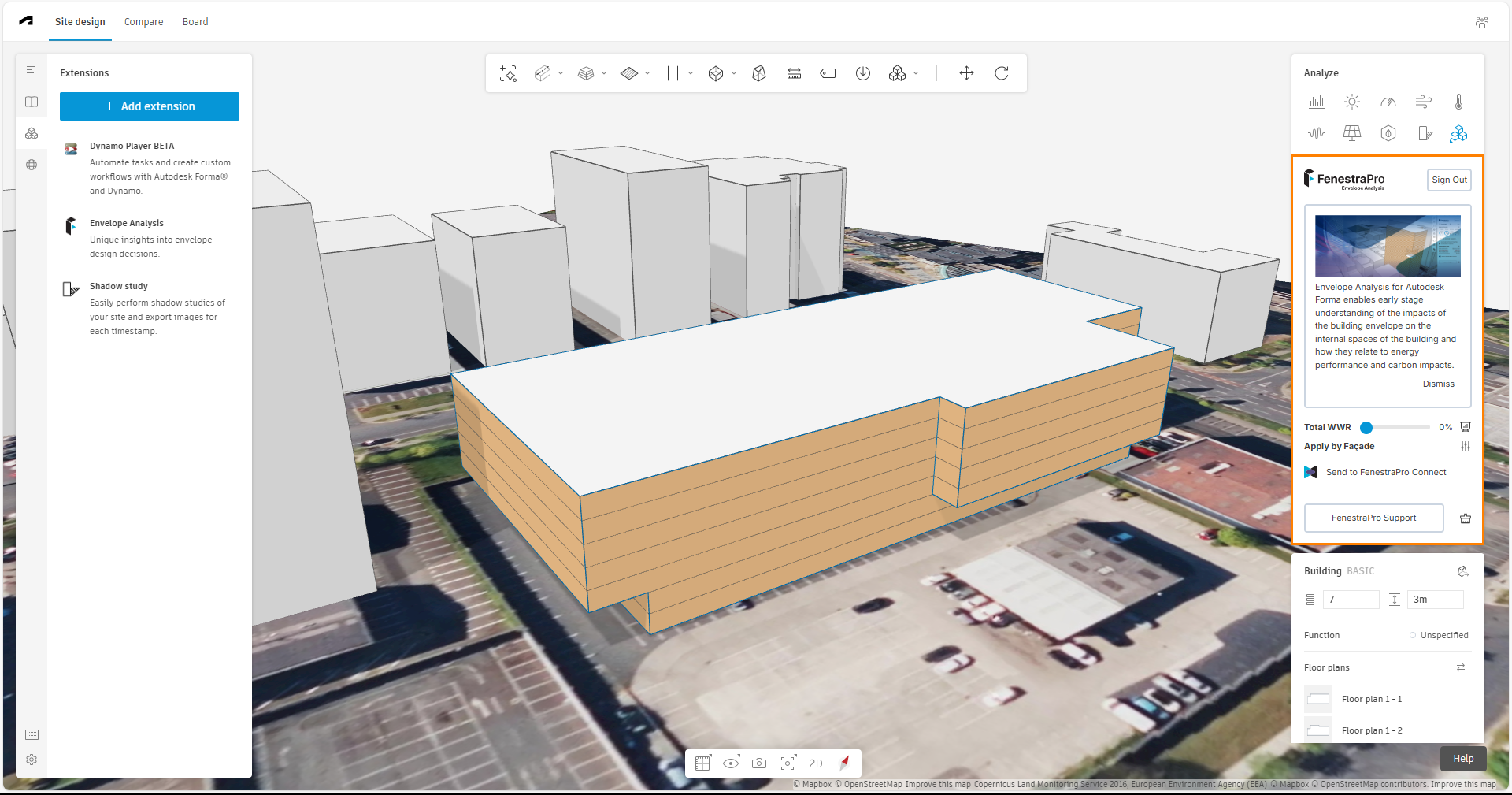1512x795 pixels.
Task: Click the monitor icon next to WWR percentage
Action: tap(1466, 427)
